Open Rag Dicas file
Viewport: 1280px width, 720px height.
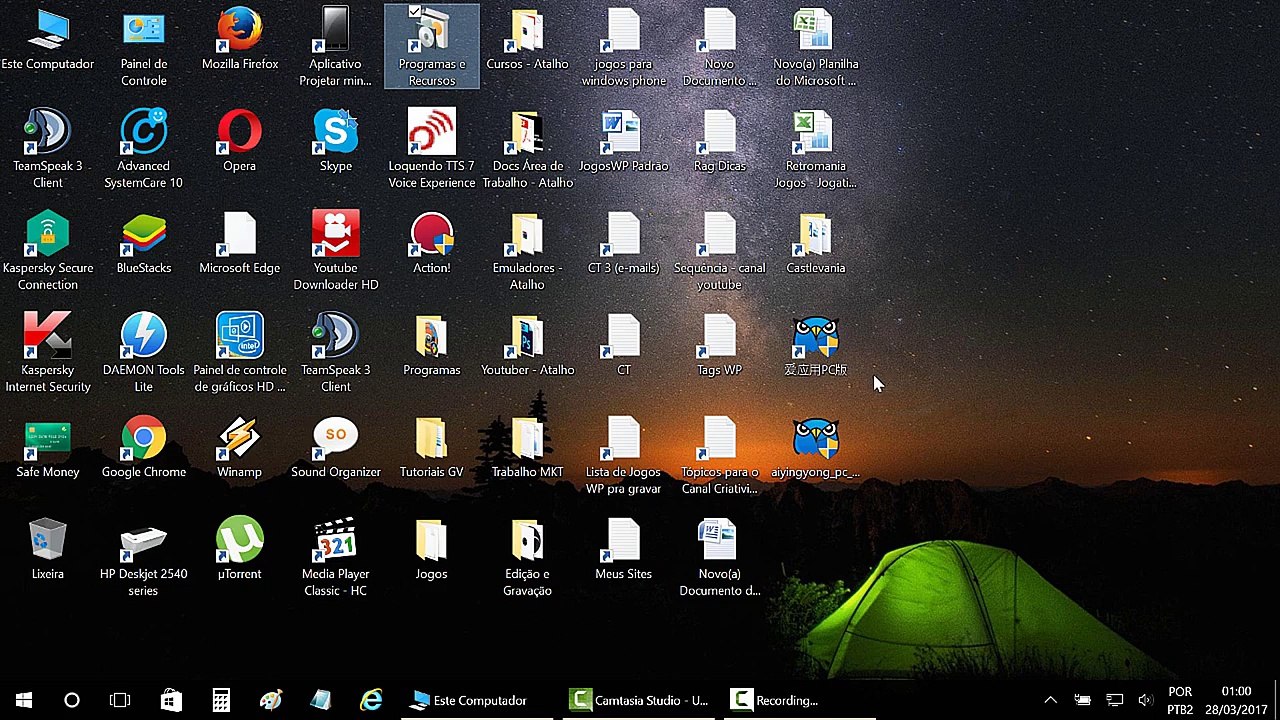[x=719, y=142]
